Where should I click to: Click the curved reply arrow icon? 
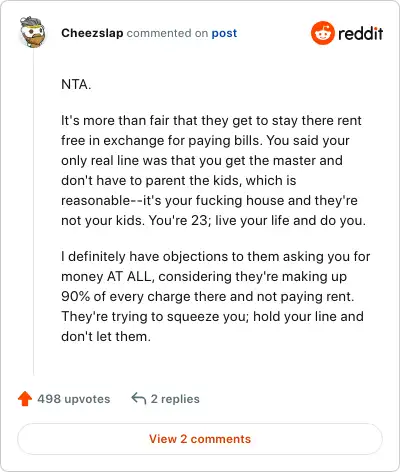pos(139,398)
